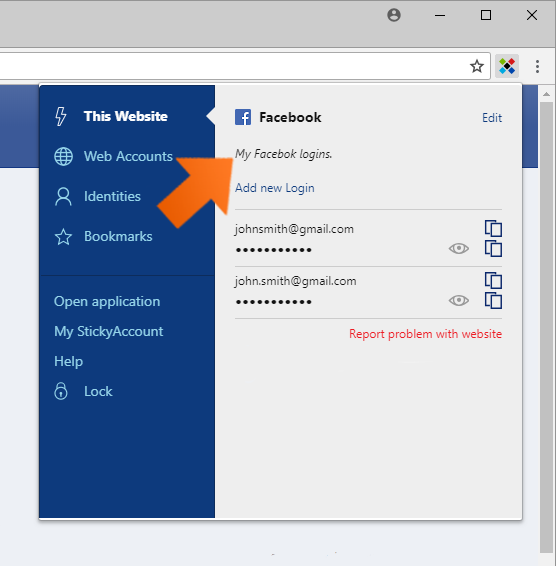This screenshot has width=556, height=566.
Task: Select This Website menu item
Action: point(126,116)
